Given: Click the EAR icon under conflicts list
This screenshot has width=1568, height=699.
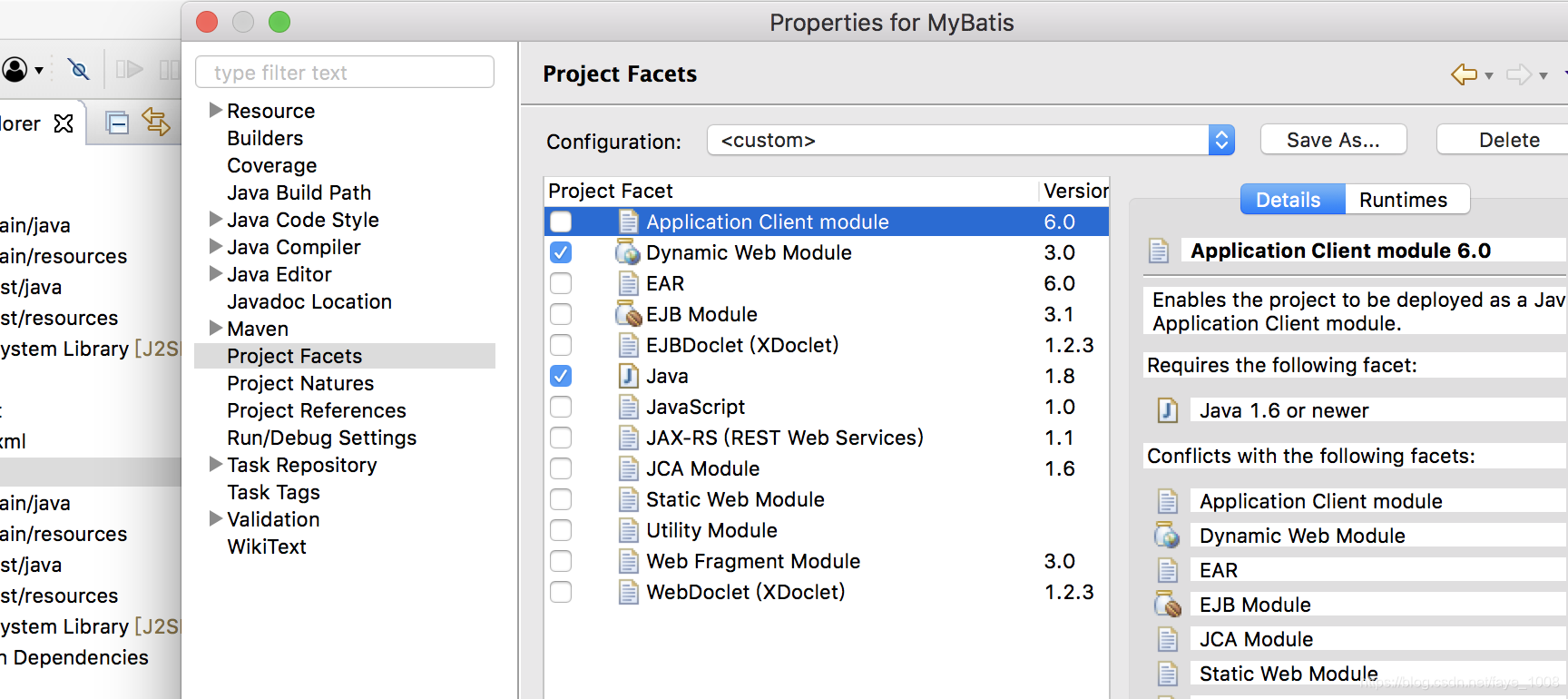Looking at the screenshot, I should pyautogui.click(x=1168, y=570).
